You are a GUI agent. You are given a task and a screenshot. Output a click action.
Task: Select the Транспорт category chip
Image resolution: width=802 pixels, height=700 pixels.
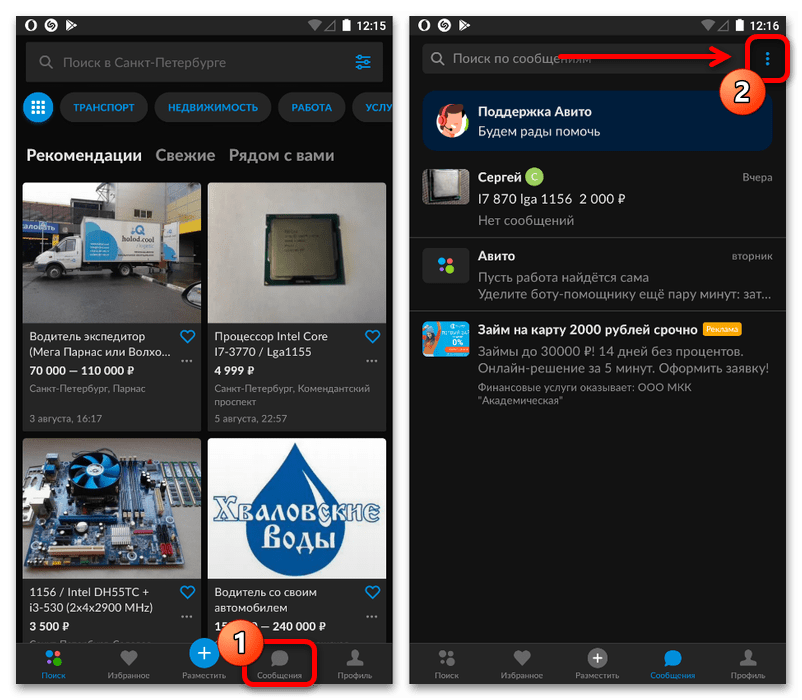click(104, 107)
